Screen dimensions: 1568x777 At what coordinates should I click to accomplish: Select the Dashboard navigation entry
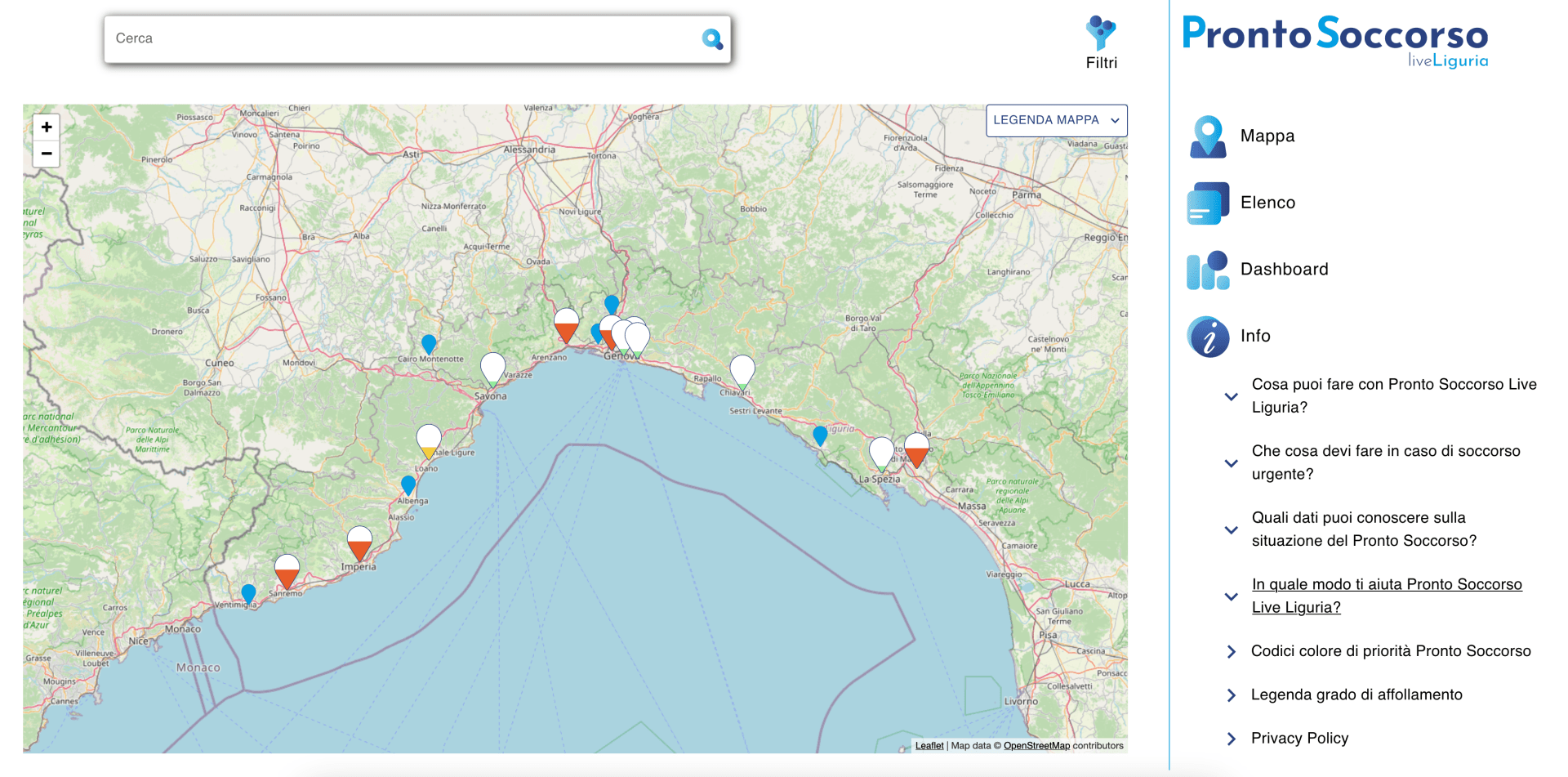click(x=1284, y=269)
